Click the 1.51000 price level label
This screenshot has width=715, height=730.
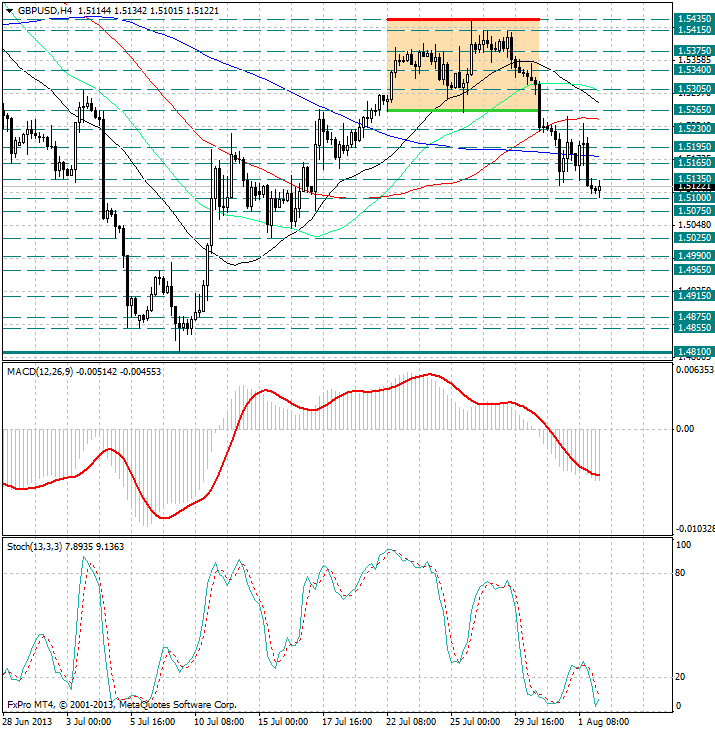(x=694, y=198)
